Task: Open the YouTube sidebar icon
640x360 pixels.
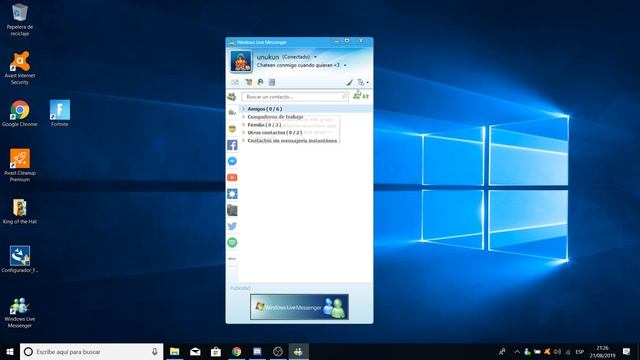Action: coord(232,178)
